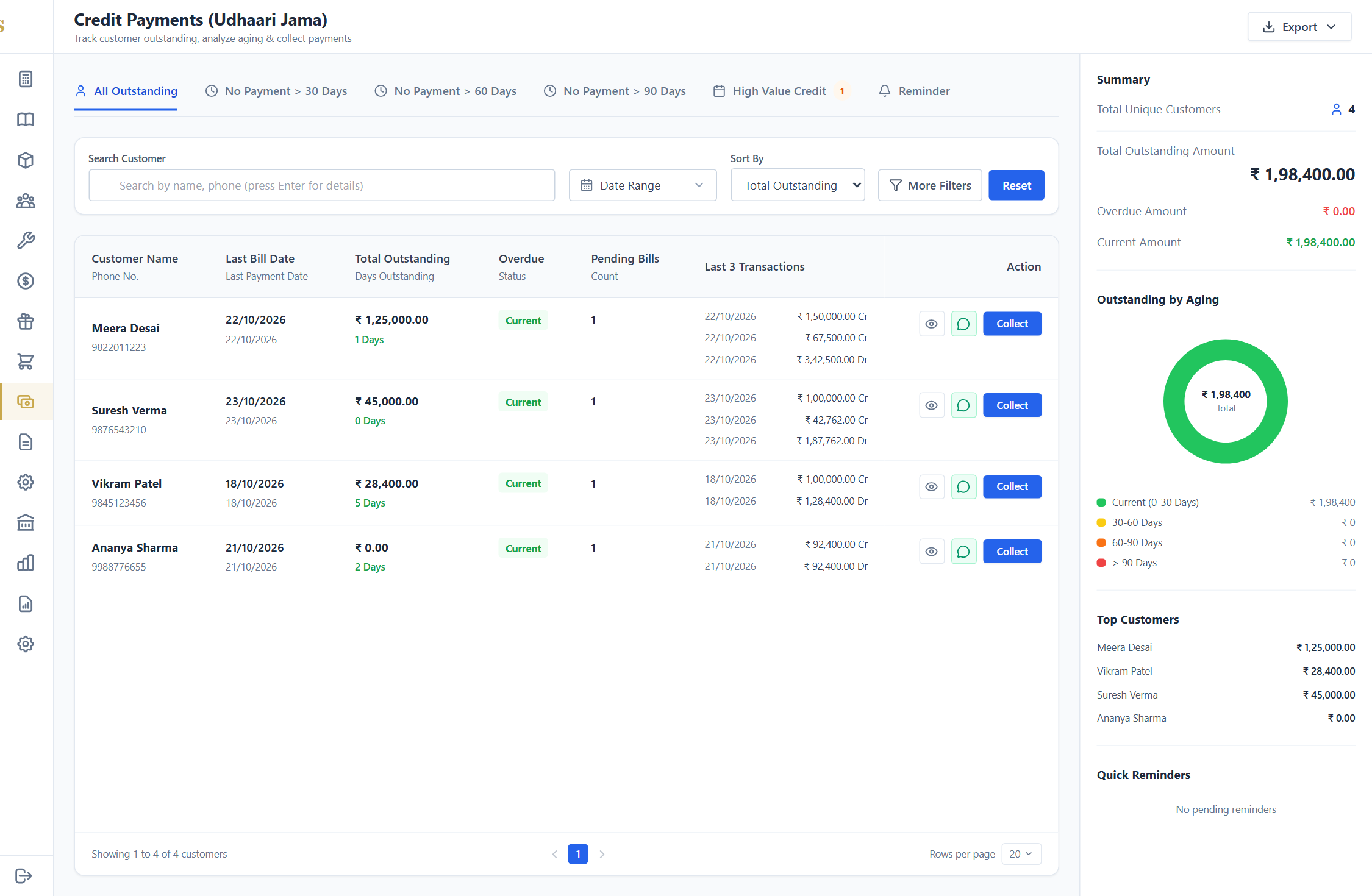The height and width of the screenshot is (896, 1372).
Task: Open the box inventory sidebar icon
Action: [x=26, y=160]
